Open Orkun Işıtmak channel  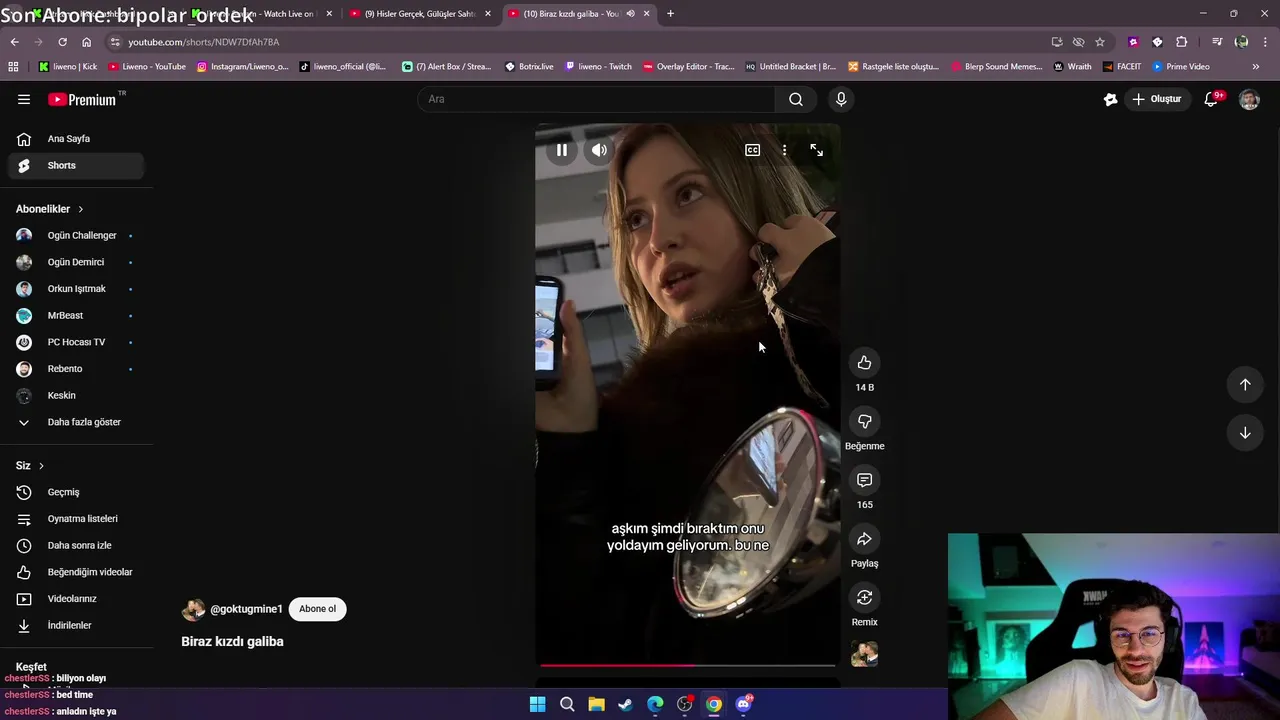coord(76,289)
